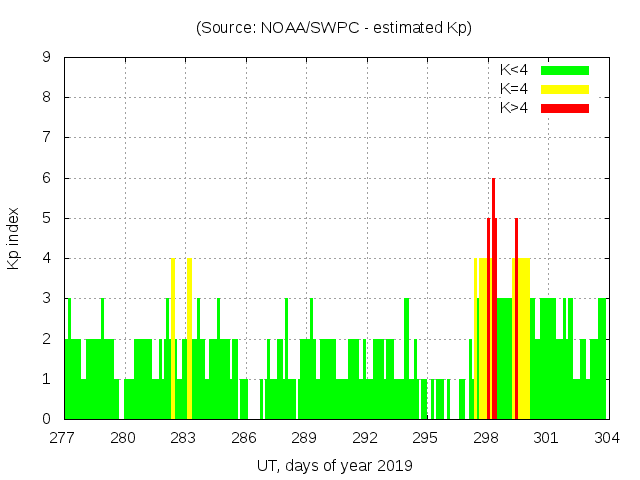This screenshot has height=480, width=640.
Task: Click the "UT, days of year 2019" label
Action: pyautogui.click(x=333, y=465)
